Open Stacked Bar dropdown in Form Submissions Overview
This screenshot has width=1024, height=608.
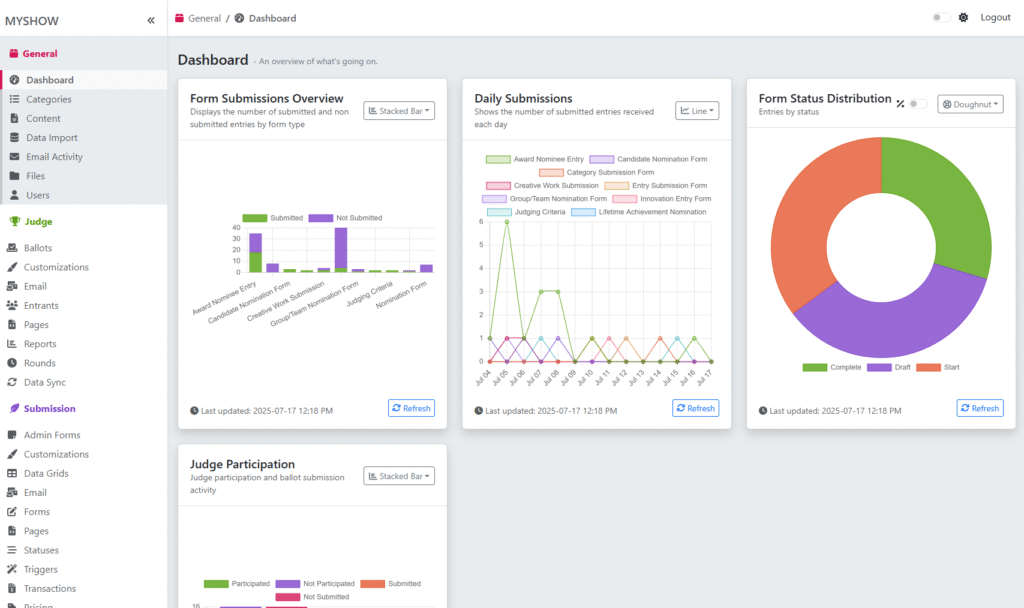[399, 111]
